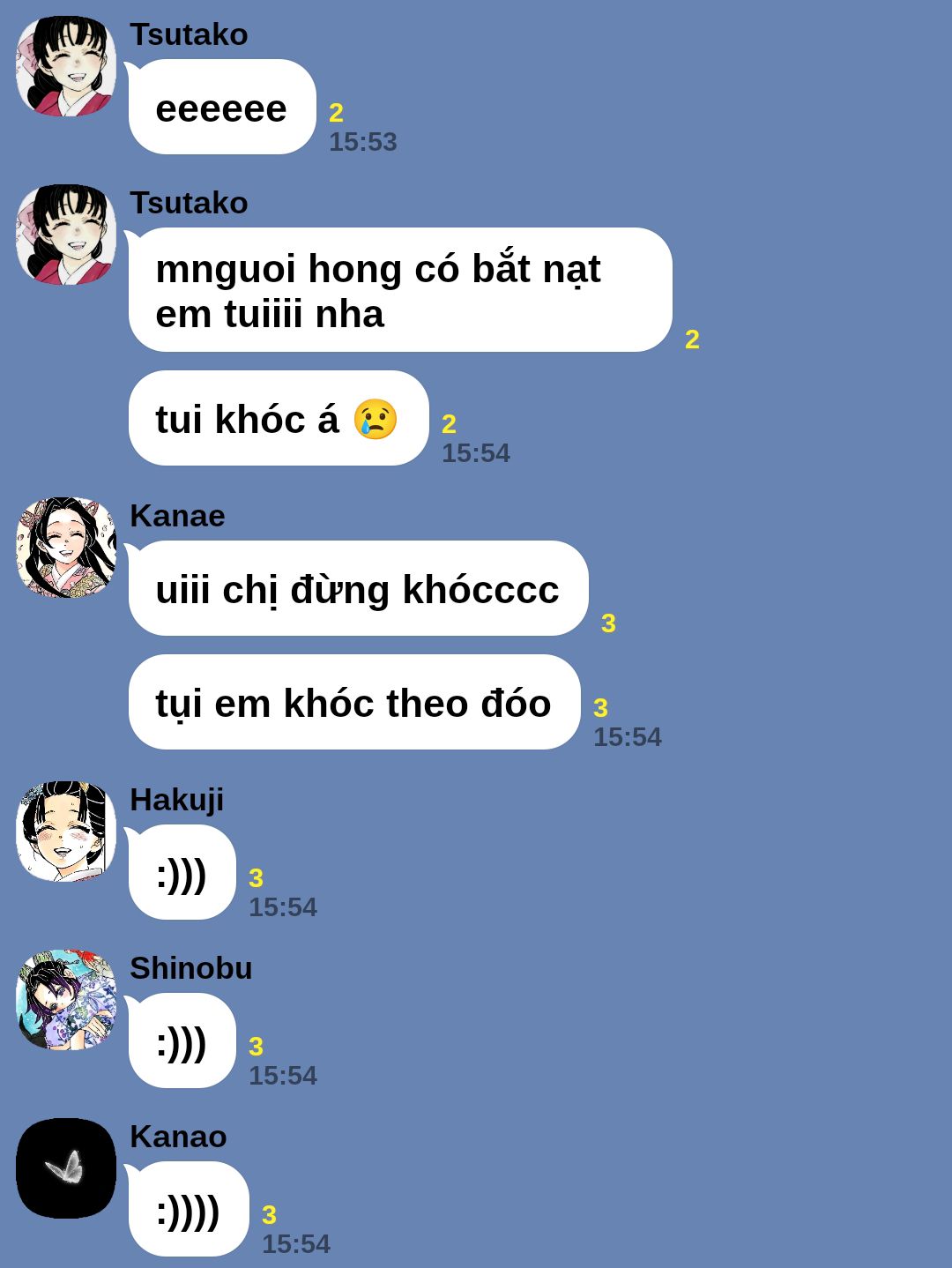The width and height of the screenshot is (952, 1268).
Task: Tap Hakuji's avatar image
Action: tap(66, 832)
